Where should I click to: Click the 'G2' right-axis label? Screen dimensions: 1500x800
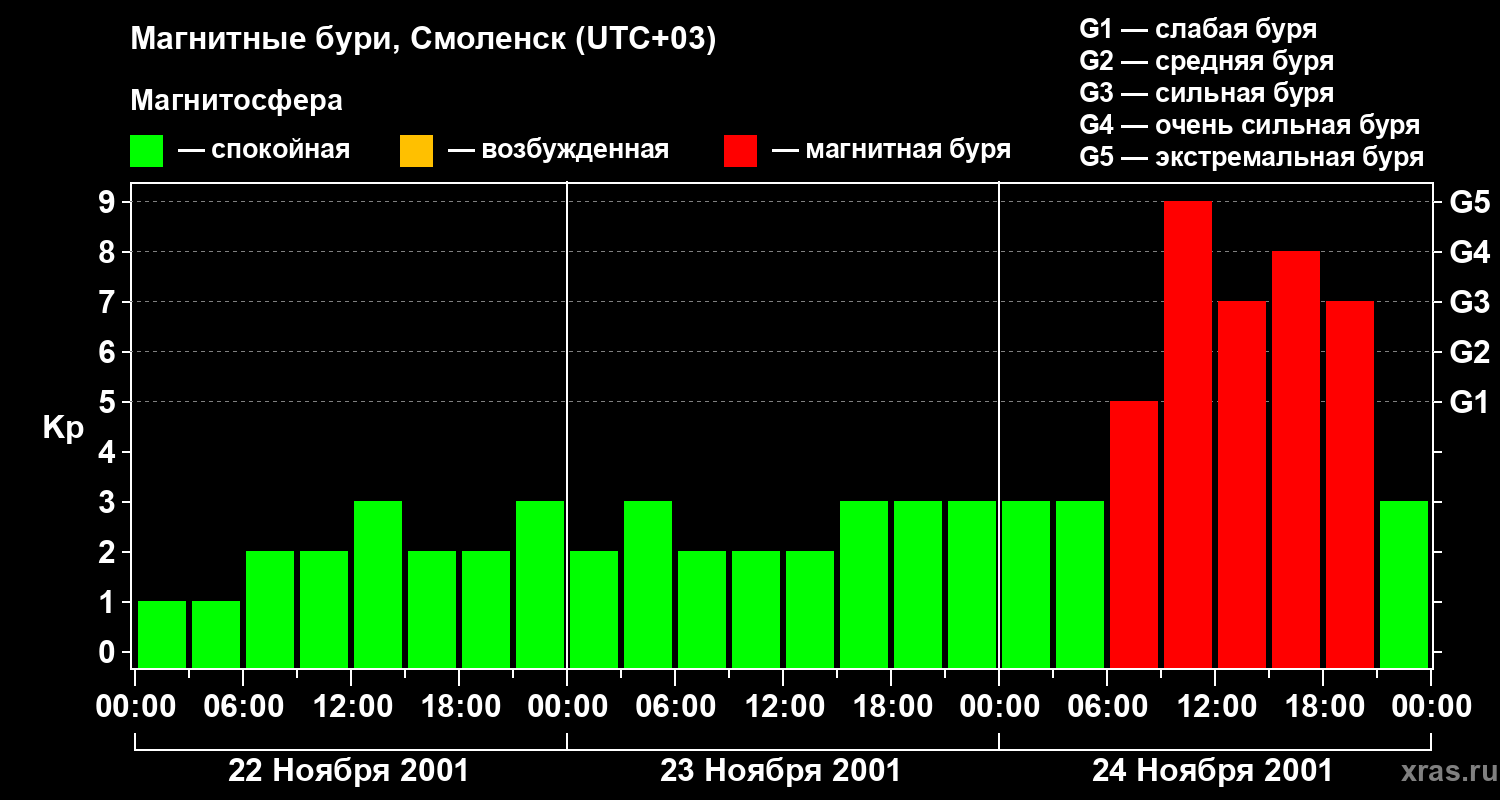click(1469, 352)
